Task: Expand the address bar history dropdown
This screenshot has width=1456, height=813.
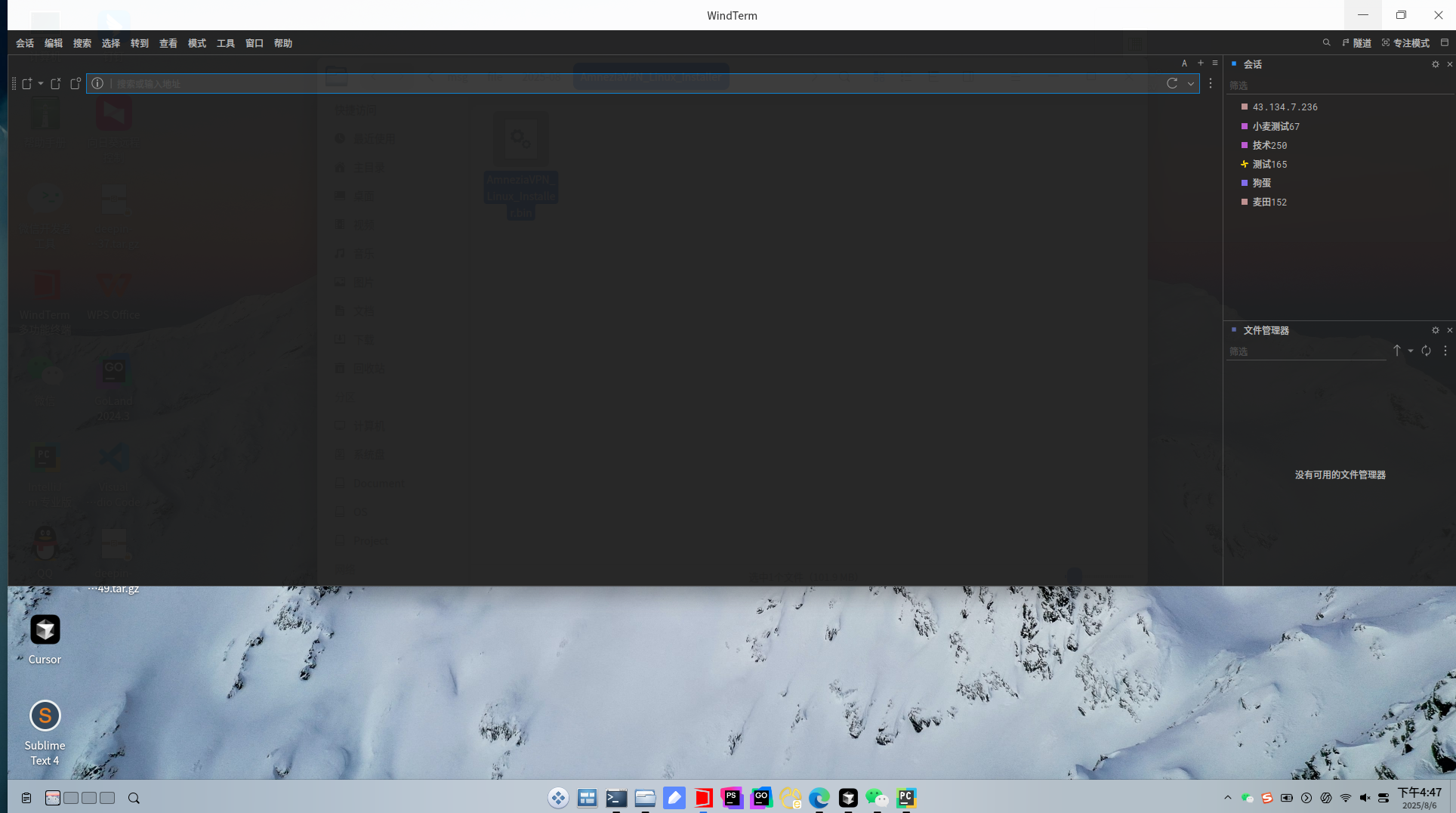Action: [1191, 84]
